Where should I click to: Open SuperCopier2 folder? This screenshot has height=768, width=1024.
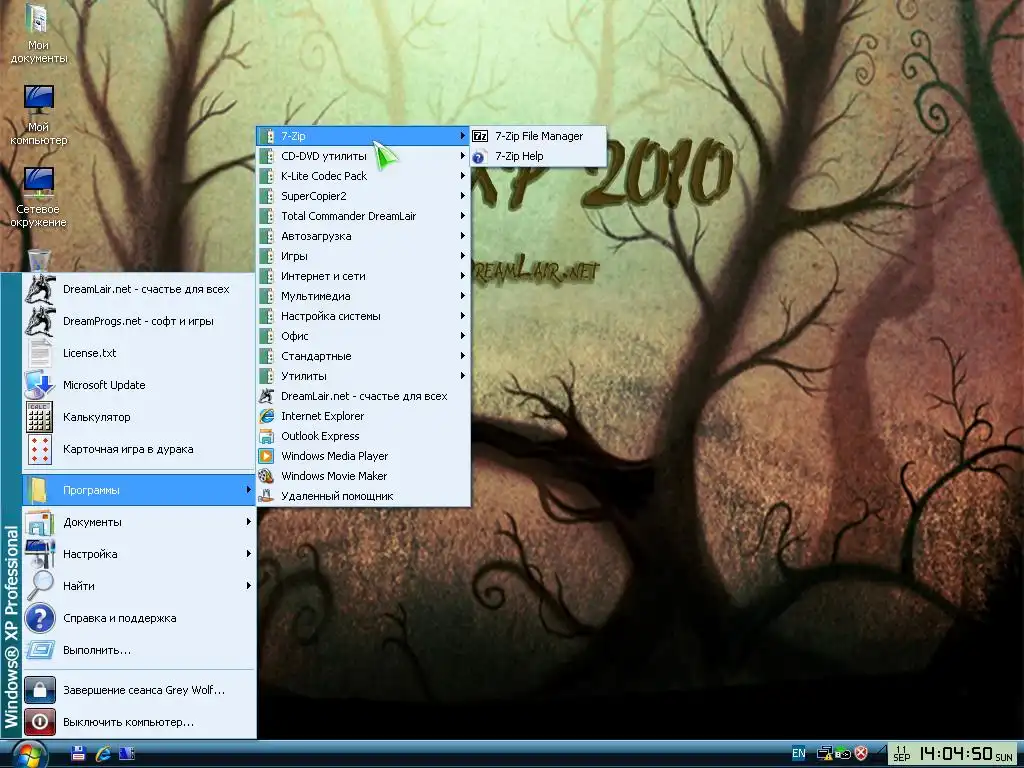tap(363, 196)
